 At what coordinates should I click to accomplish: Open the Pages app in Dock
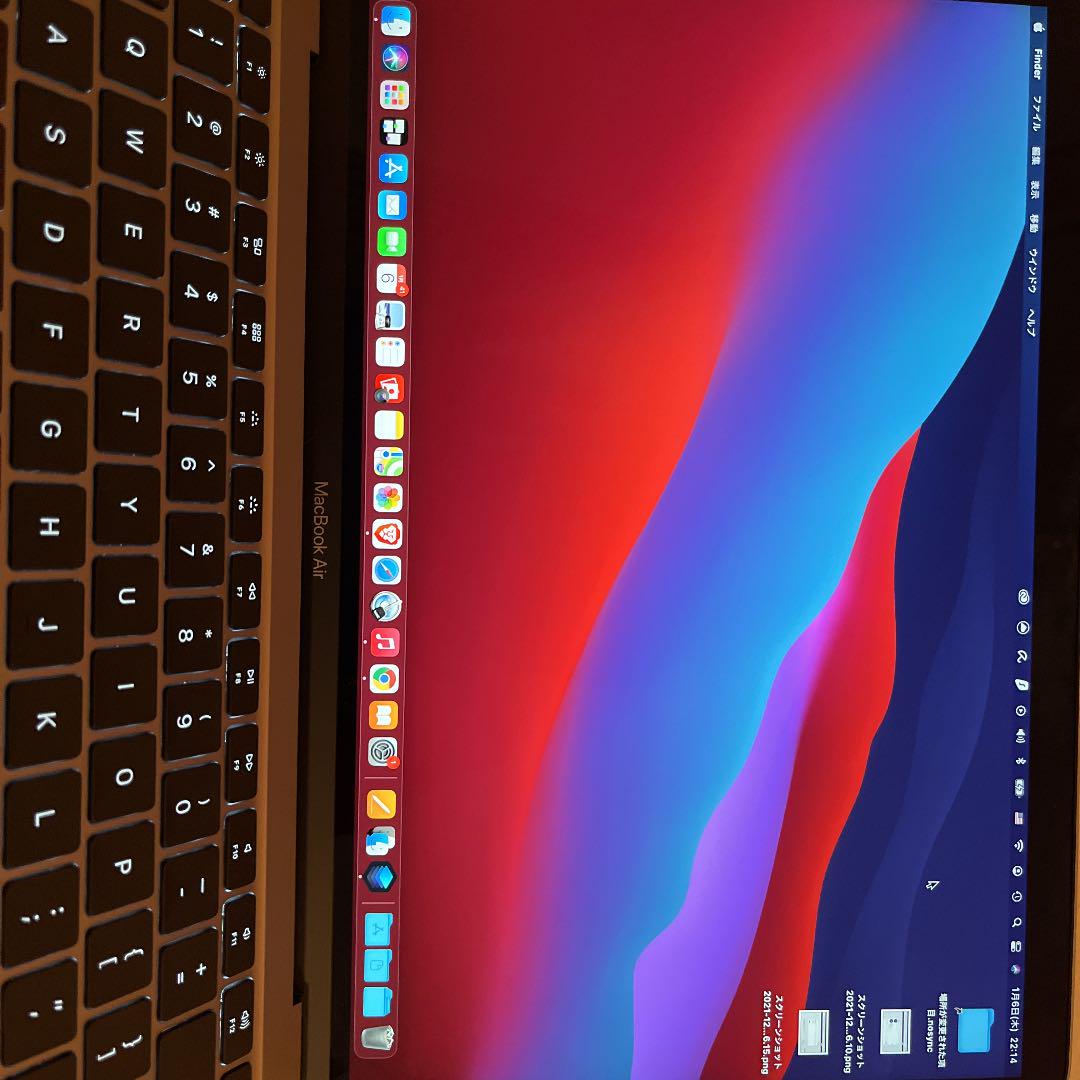click(382, 804)
